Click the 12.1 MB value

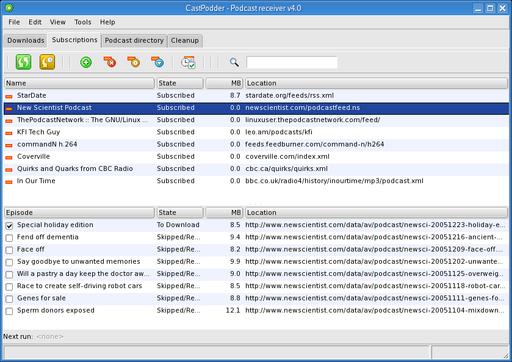(233, 311)
